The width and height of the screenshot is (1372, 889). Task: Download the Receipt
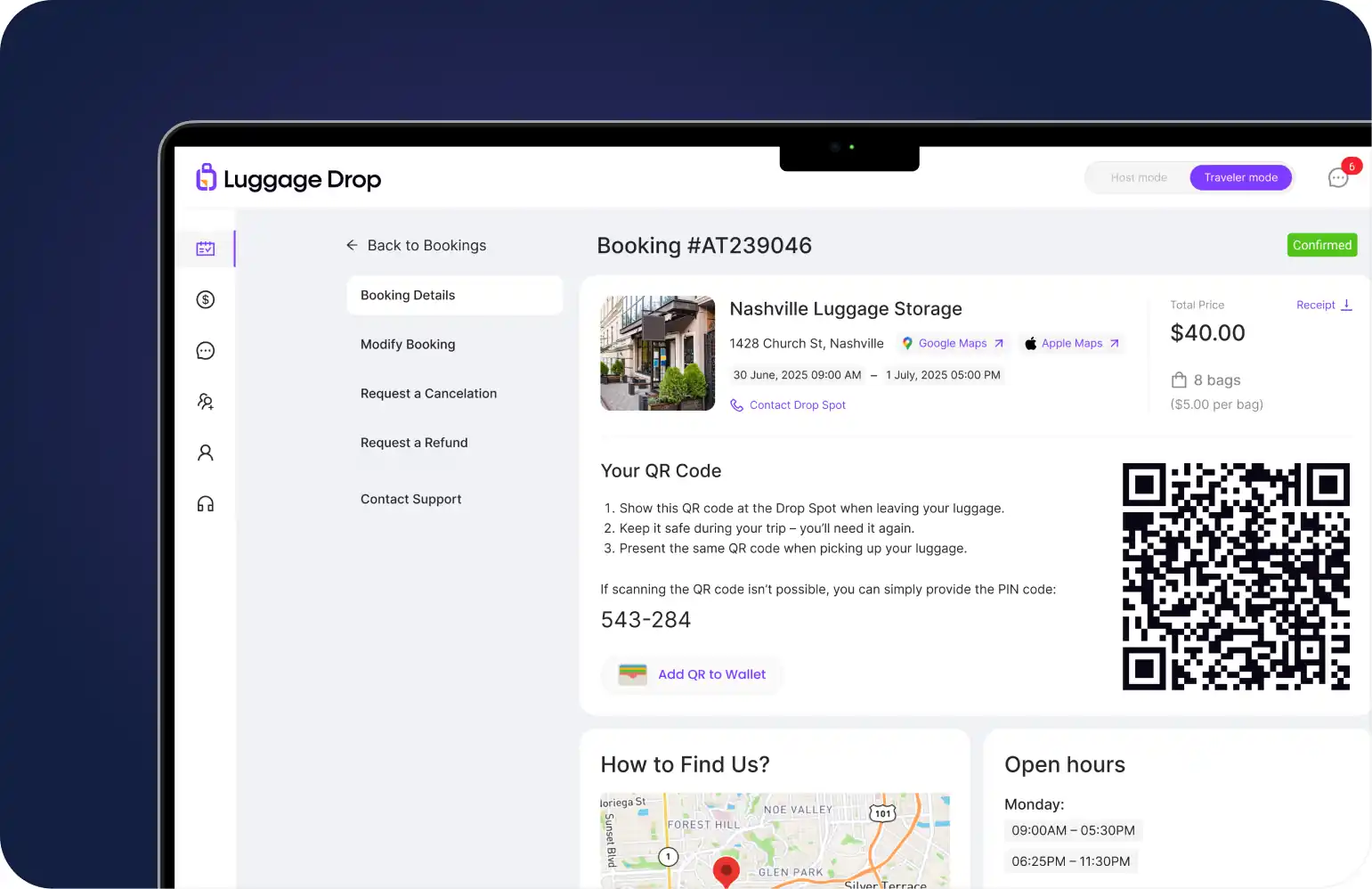point(1324,305)
